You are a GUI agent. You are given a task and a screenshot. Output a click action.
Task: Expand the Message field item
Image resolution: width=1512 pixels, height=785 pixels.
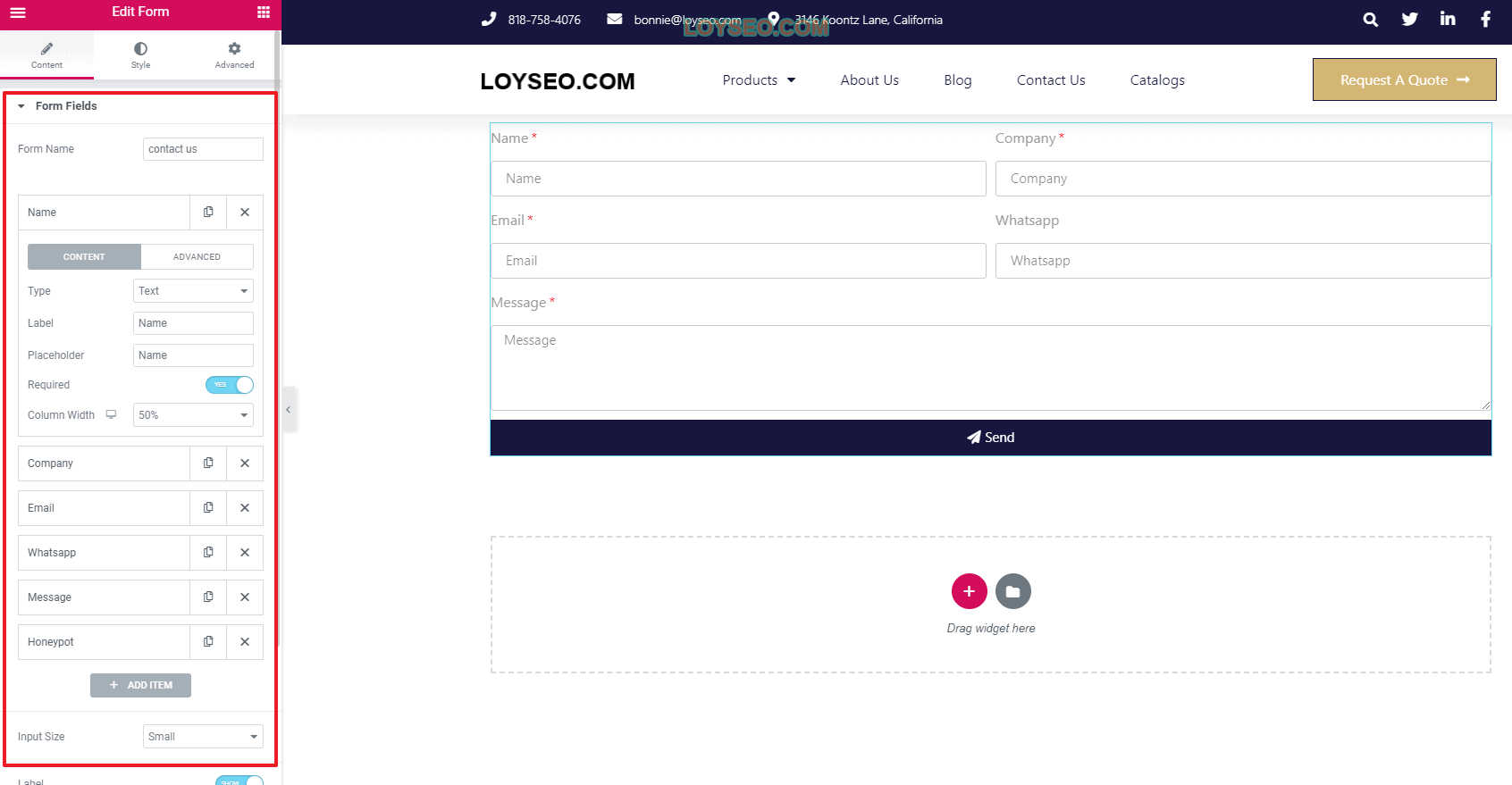pyautogui.click(x=104, y=597)
